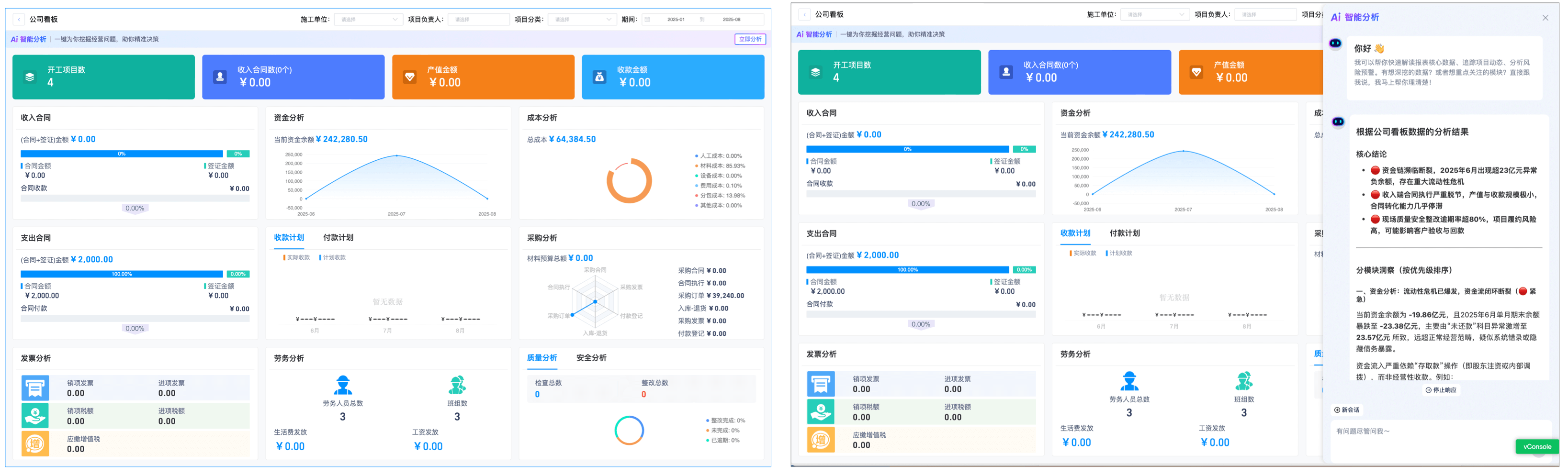This screenshot has width=1568, height=476.
Task: Switch to 质量分析 tab in left window
Action: tap(542, 358)
